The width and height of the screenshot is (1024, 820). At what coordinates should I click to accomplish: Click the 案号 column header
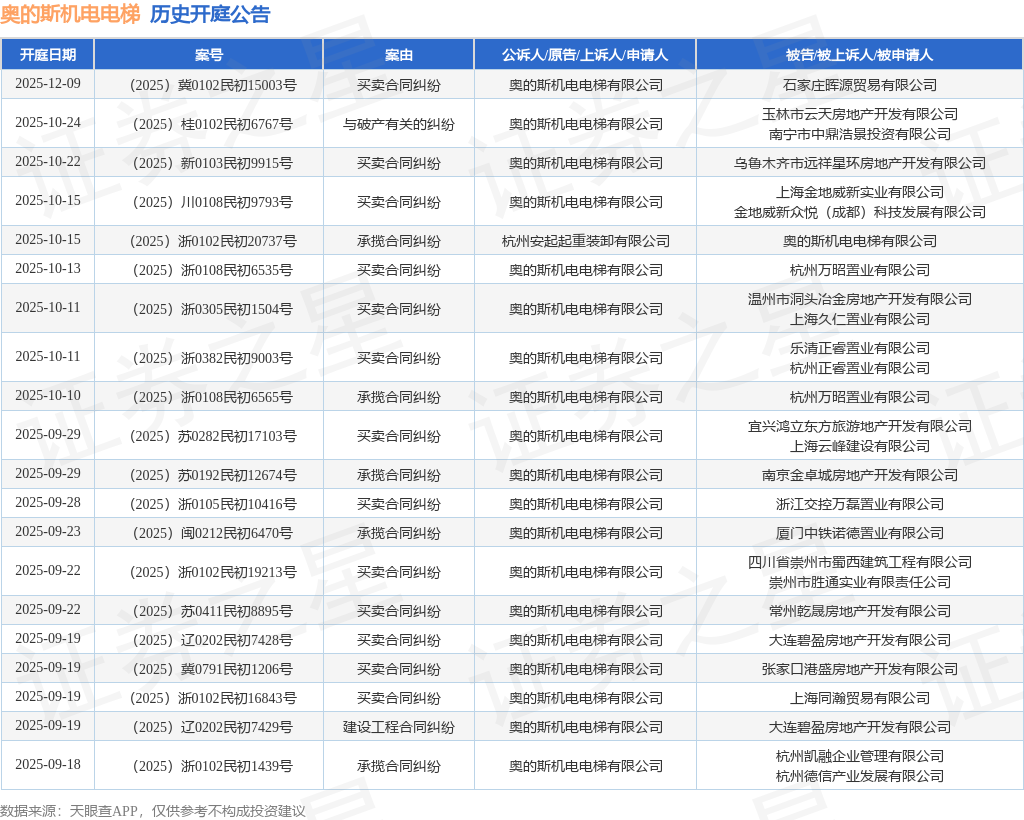pos(209,55)
